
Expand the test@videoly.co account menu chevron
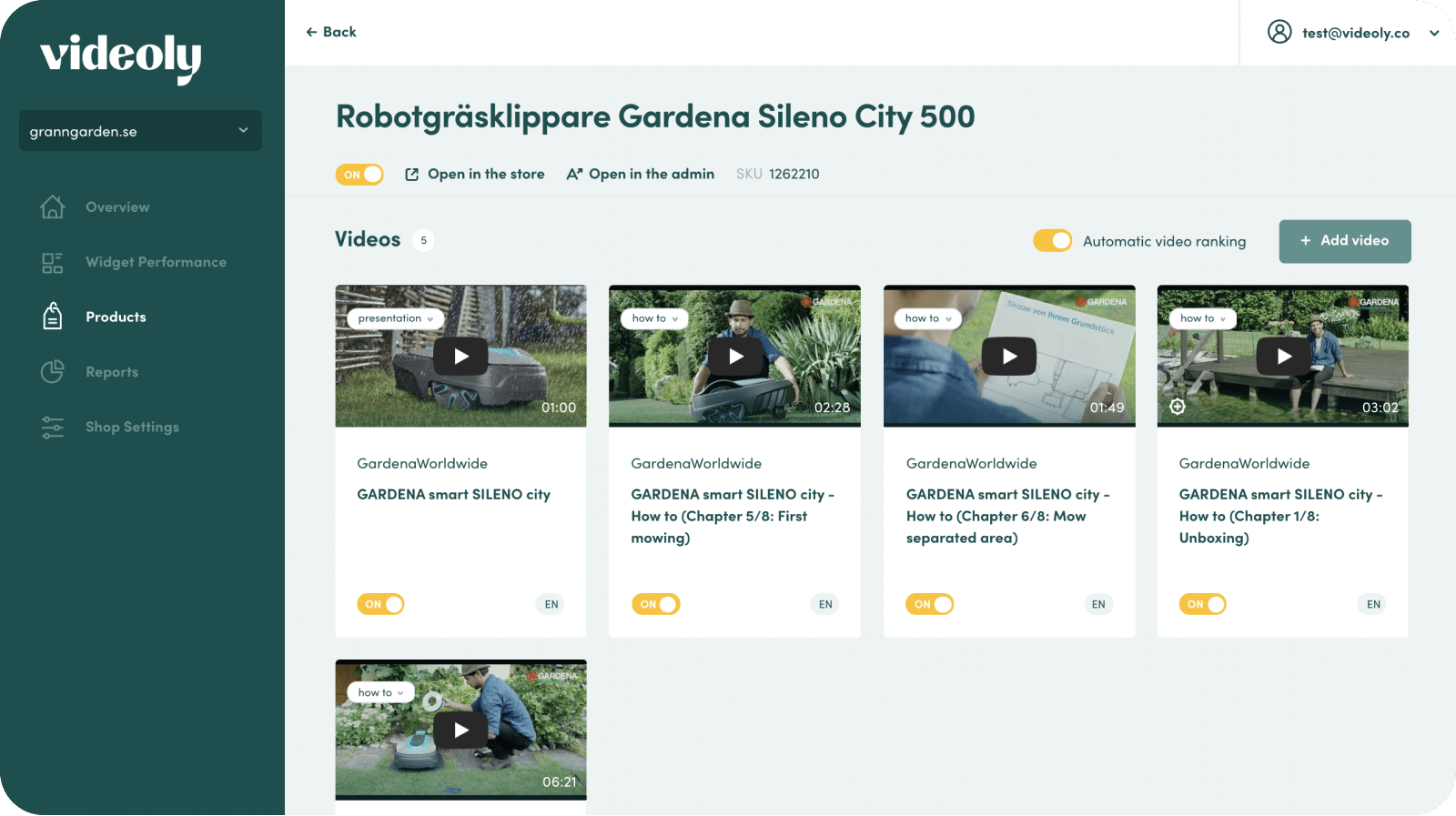[1434, 33]
